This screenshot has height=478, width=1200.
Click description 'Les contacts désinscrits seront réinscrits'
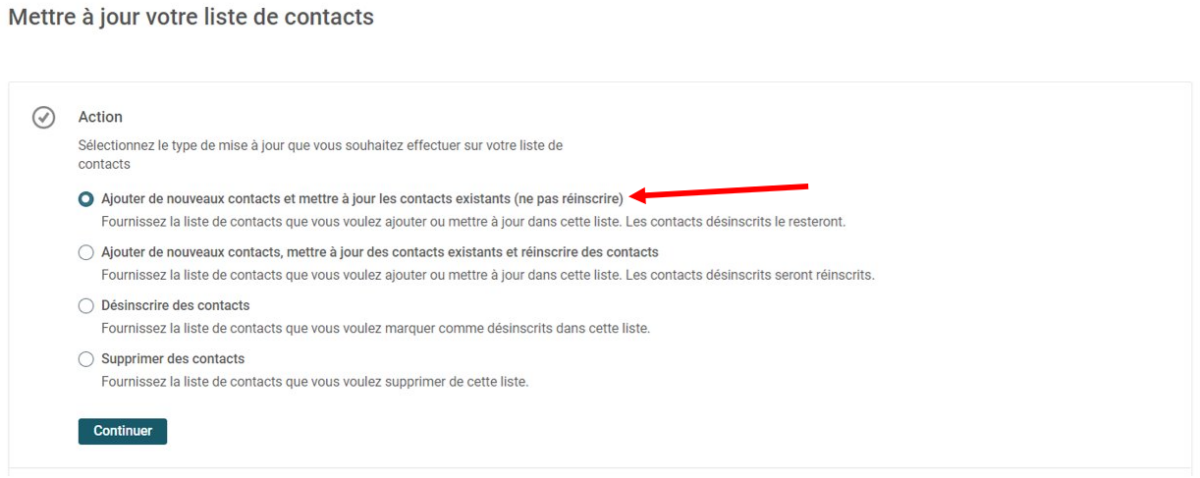point(757,275)
